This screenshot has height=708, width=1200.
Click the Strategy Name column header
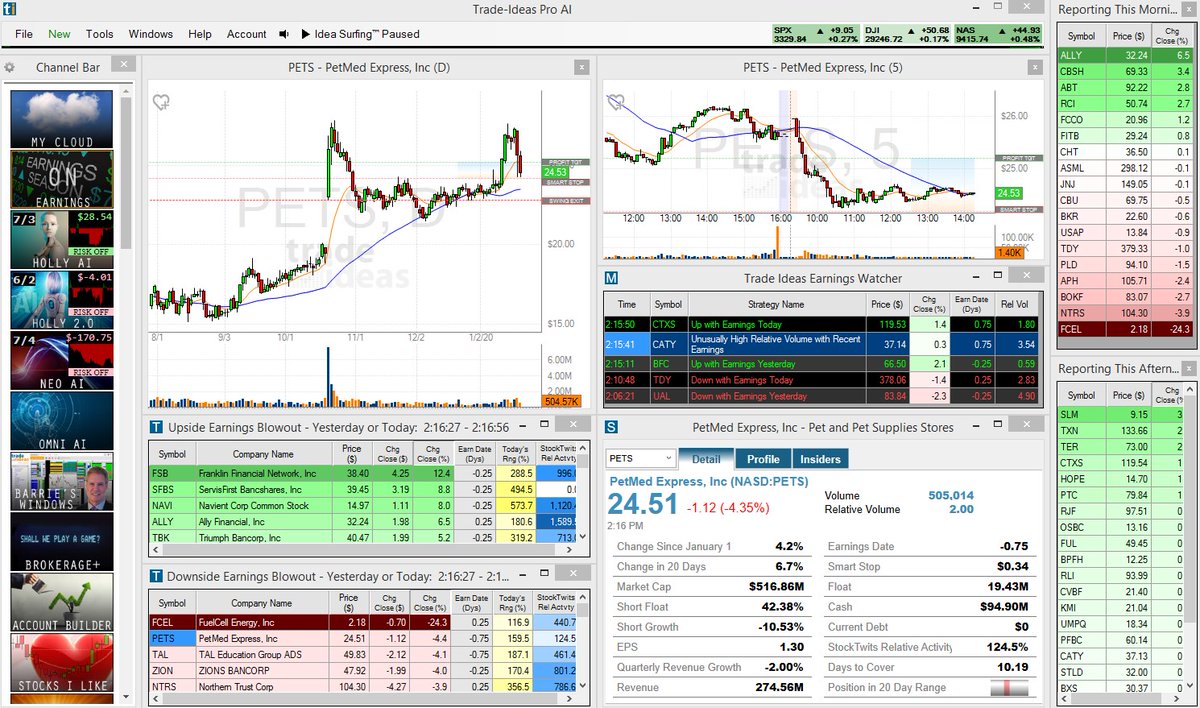[775, 304]
